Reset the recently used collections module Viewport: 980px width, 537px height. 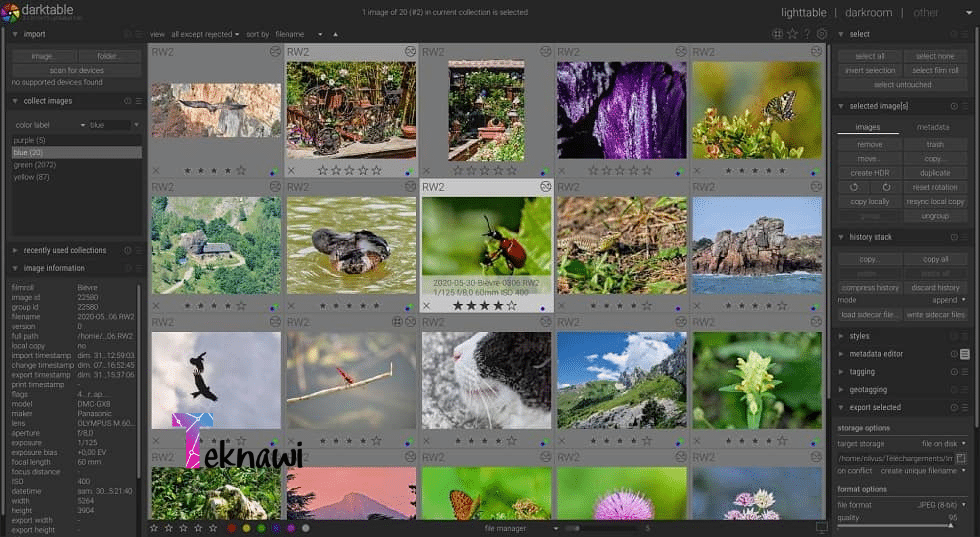pyautogui.click(x=128, y=250)
